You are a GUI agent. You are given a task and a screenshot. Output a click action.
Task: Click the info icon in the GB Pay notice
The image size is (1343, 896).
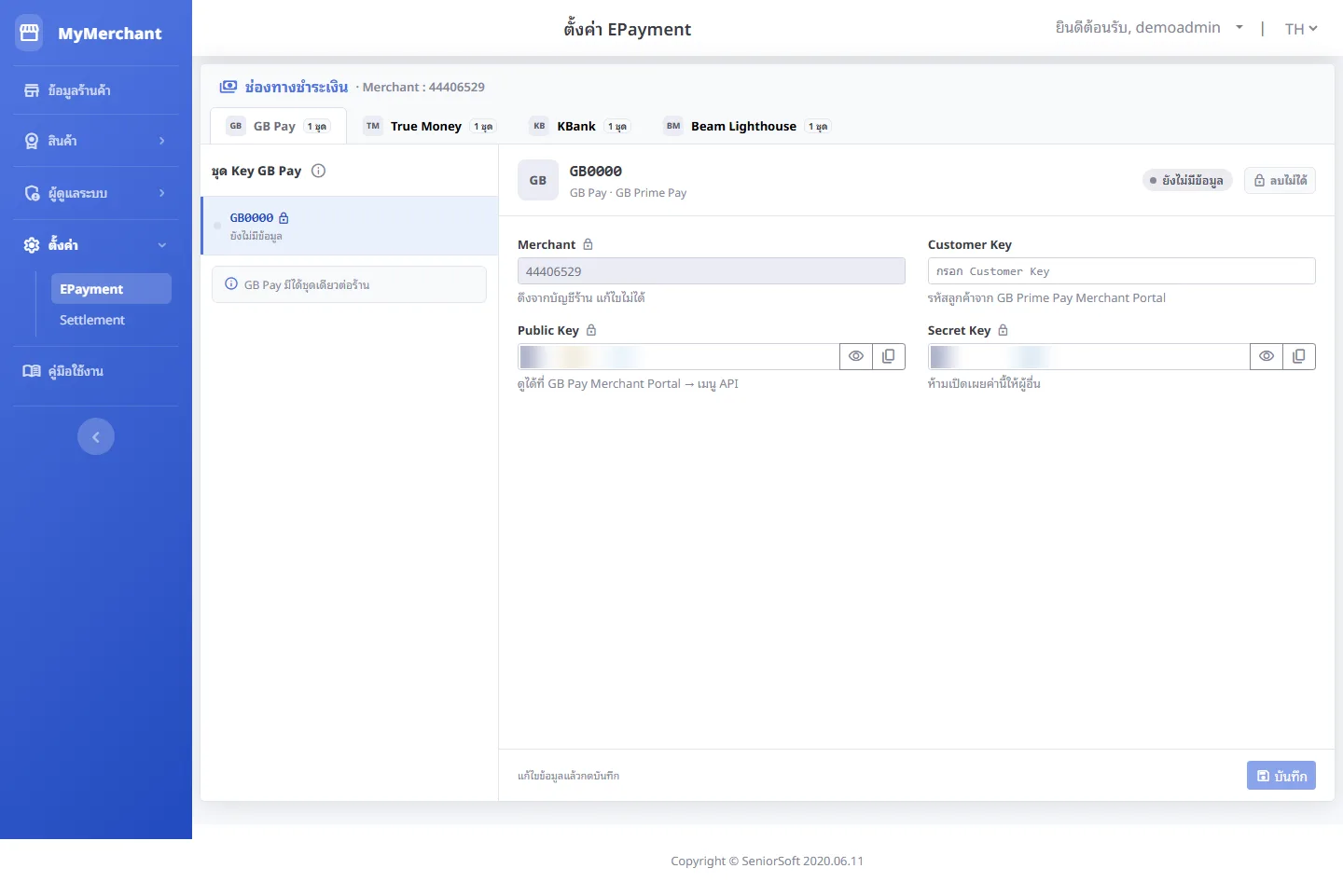(x=231, y=284)
